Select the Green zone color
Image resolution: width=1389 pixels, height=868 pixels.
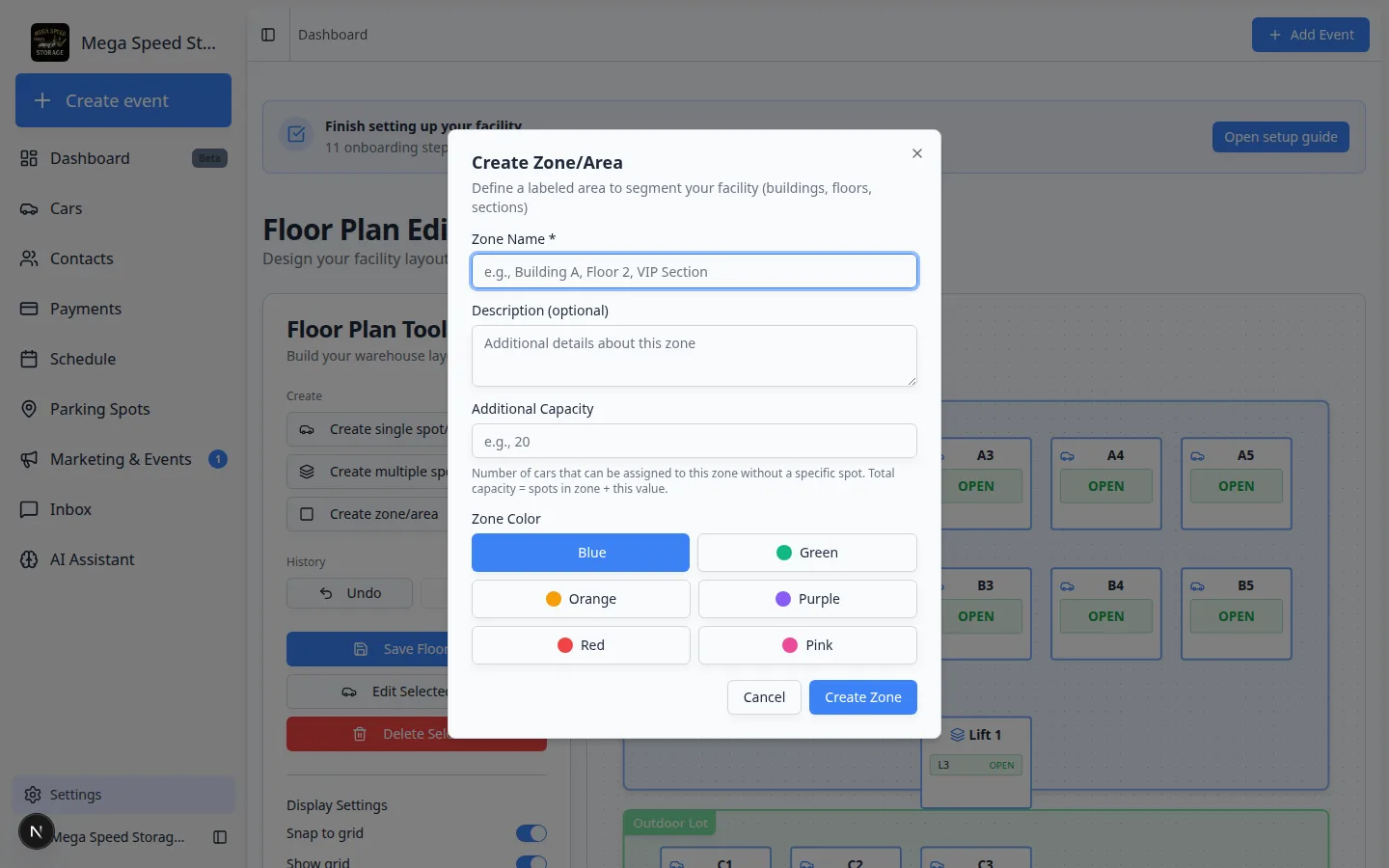807,553
